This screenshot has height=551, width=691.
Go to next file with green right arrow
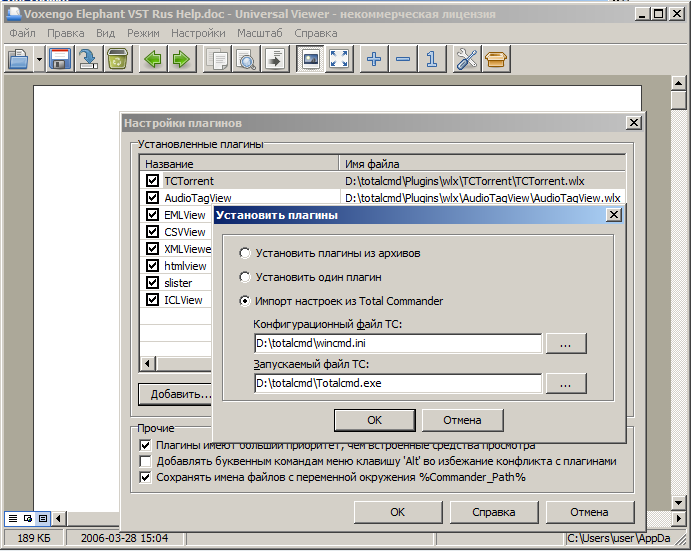[x=181, y=59]
